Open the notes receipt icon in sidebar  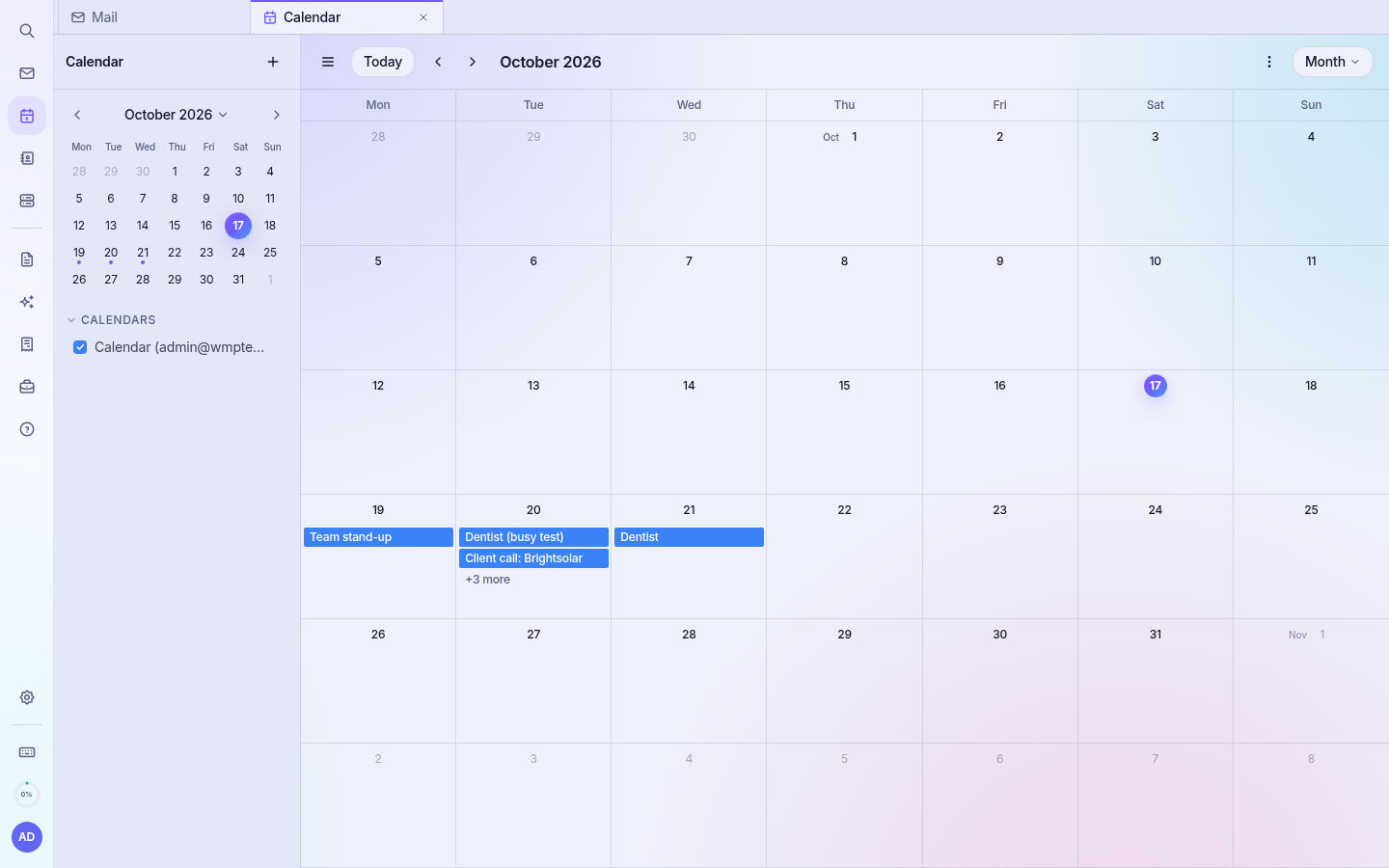point(27,344)
